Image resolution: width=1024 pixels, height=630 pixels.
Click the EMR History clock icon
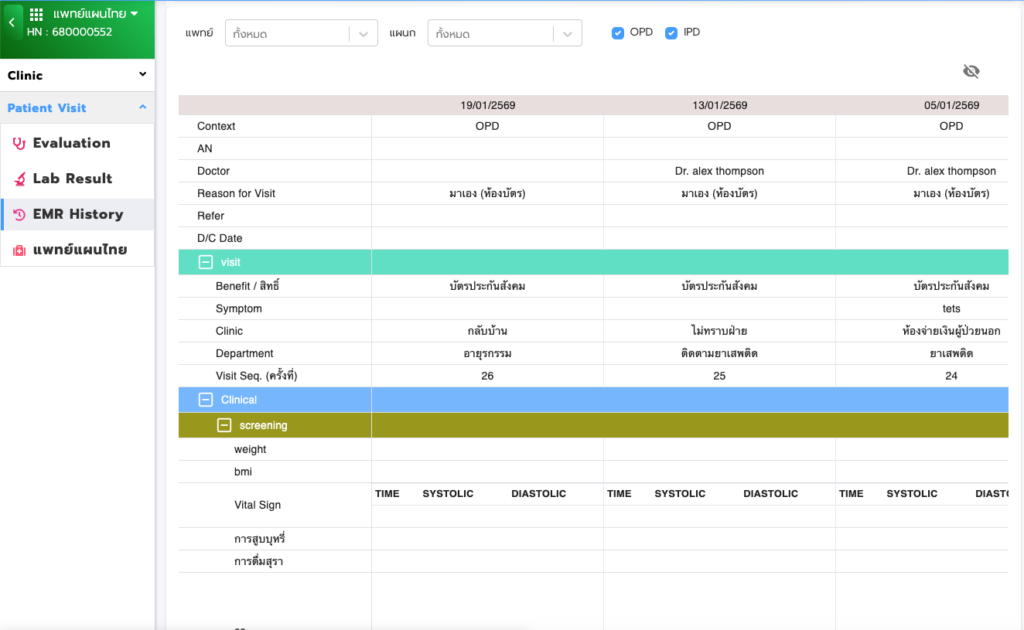[x=18, y=214]
